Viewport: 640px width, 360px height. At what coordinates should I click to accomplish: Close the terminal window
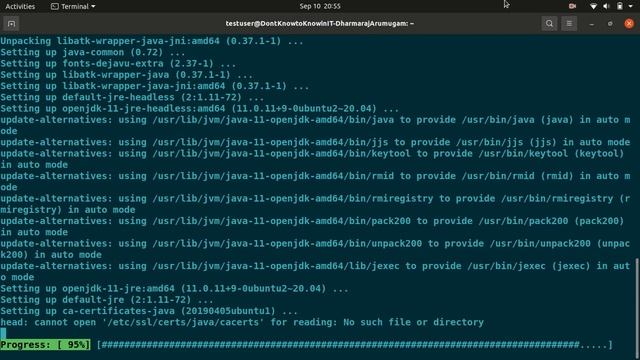(x=629, y=24)
